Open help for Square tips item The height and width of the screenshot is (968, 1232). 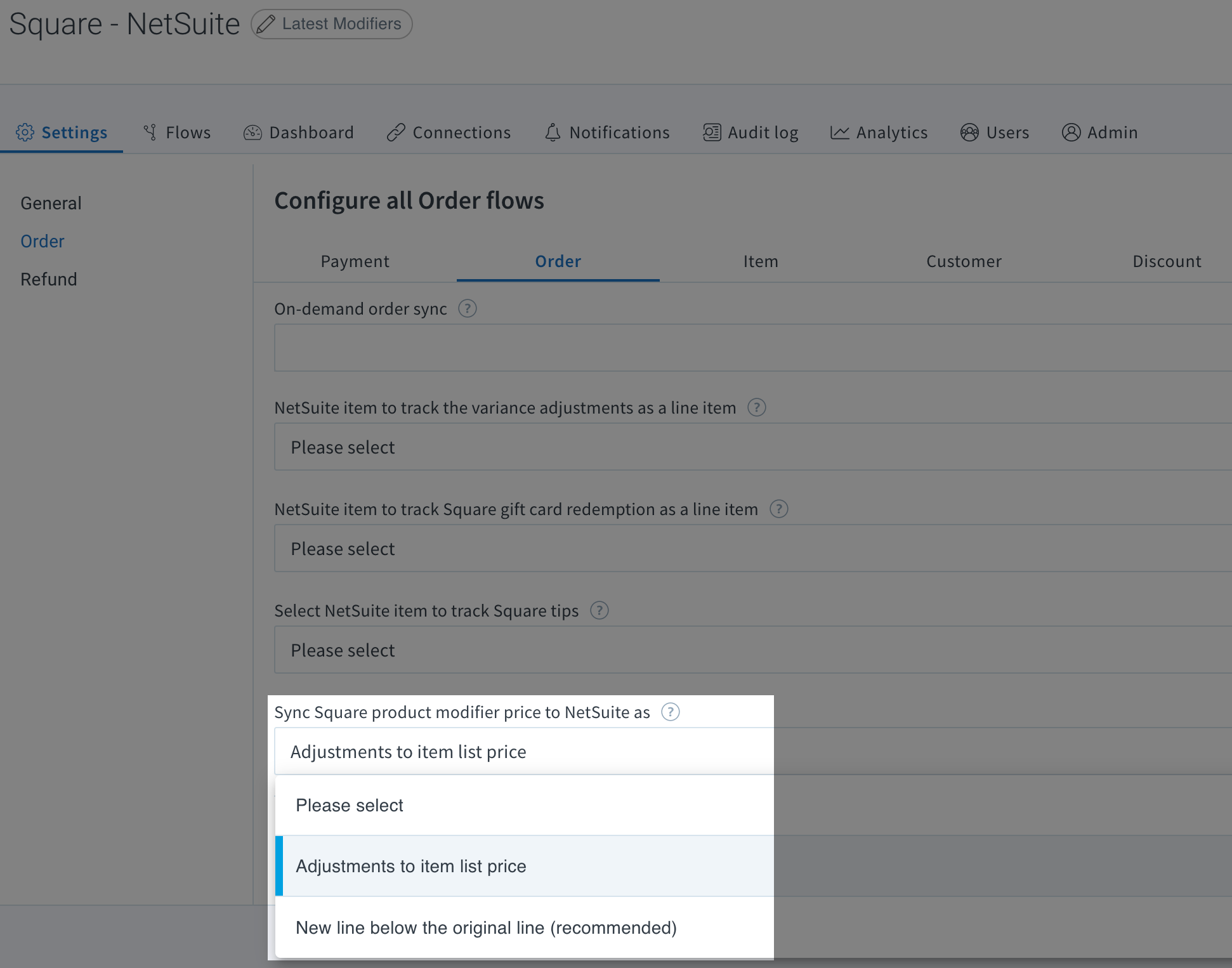pyautogui.click(x=600, y=611)
